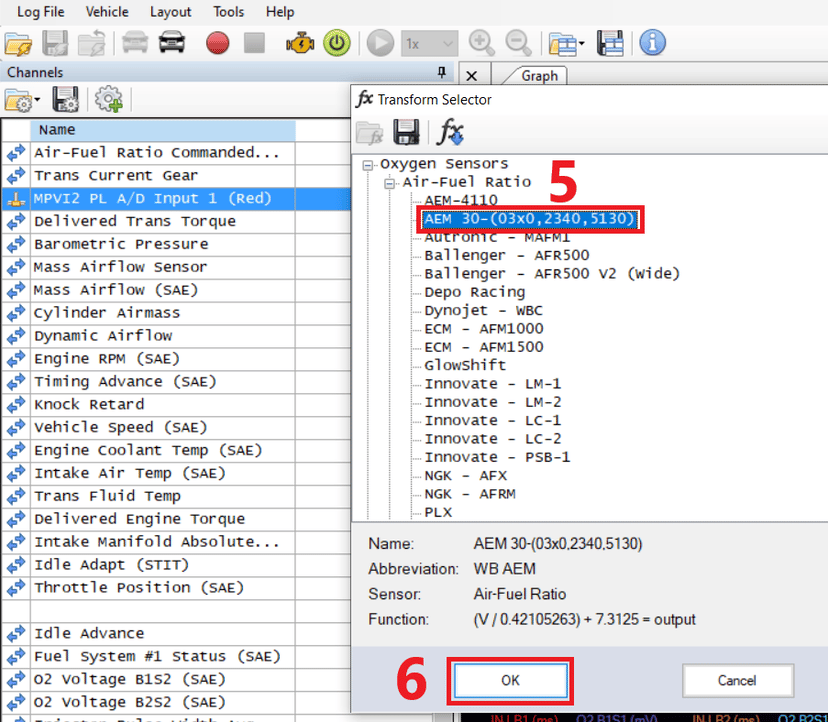Image resolution: width=828 pixels, height=722 pixels.
Task: Select the Depo Racing transform
Action: click(475, 292)
